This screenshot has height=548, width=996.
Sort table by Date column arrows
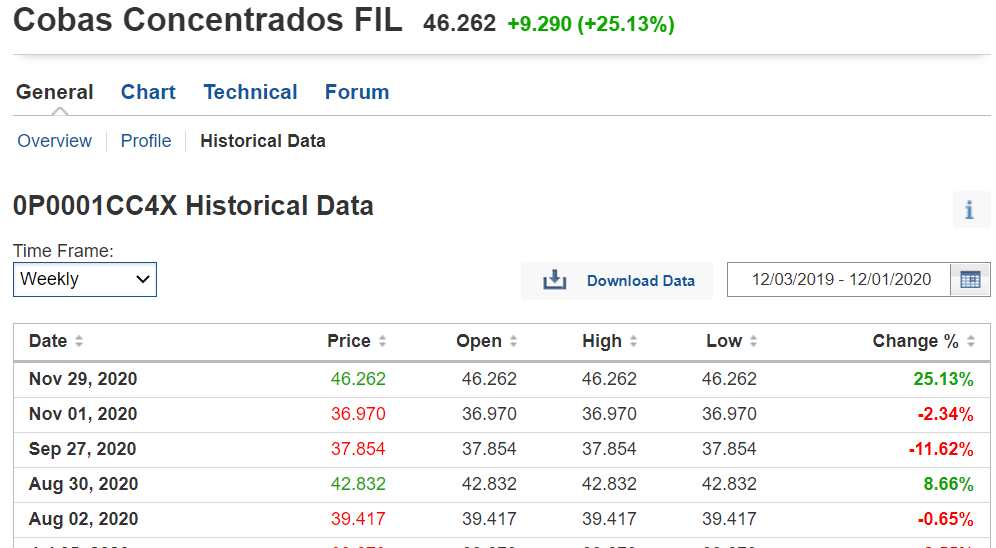[79, 342]
